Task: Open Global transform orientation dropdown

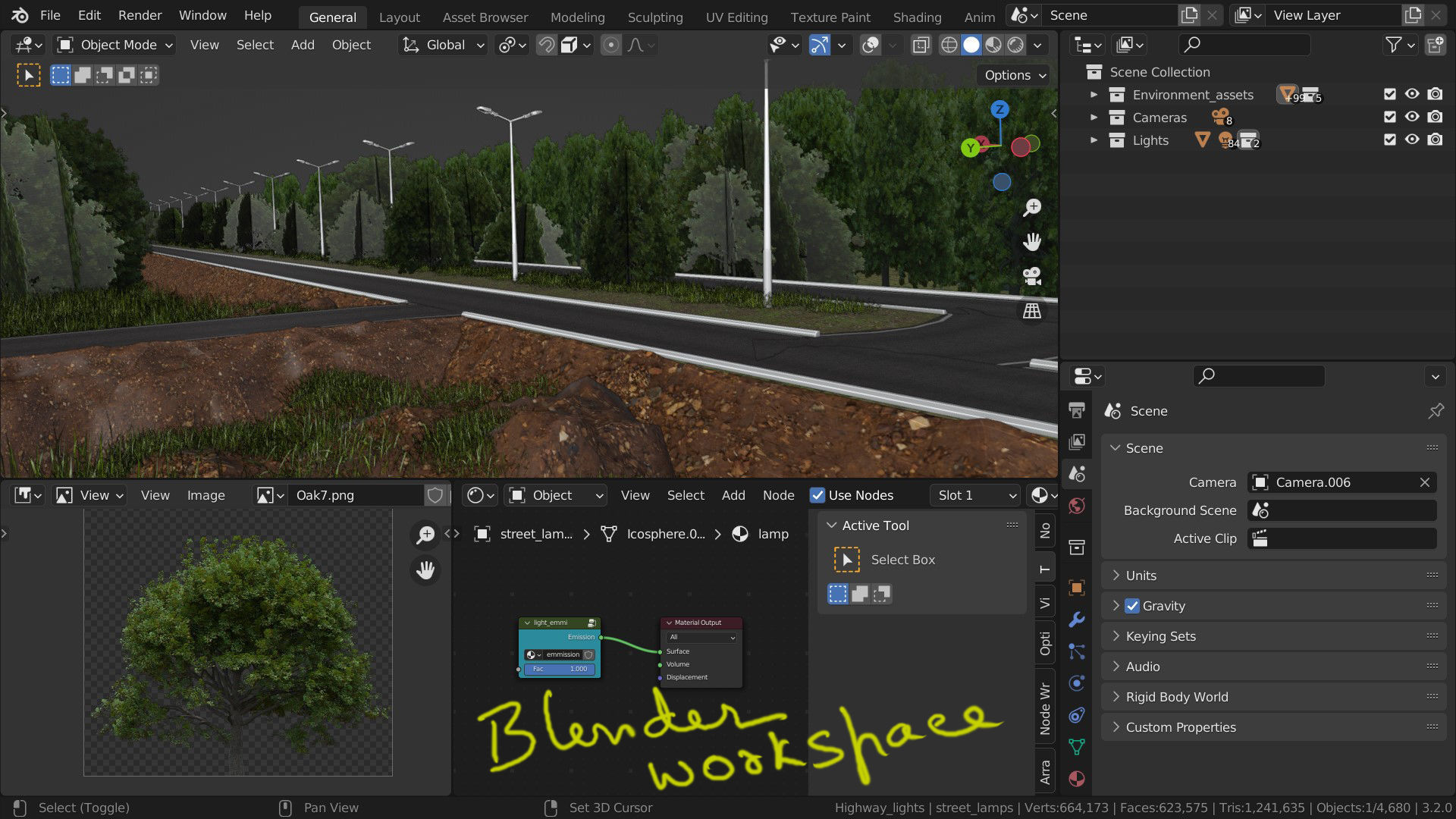Action: pyautogui.click(x=443, y=45)
